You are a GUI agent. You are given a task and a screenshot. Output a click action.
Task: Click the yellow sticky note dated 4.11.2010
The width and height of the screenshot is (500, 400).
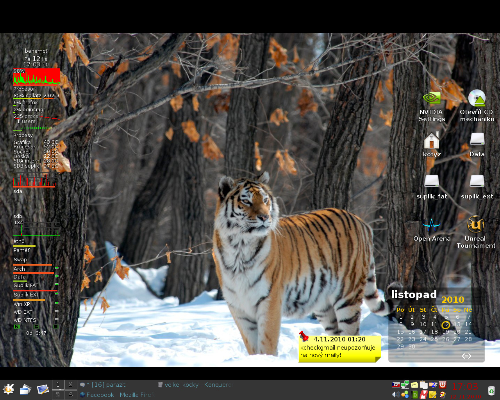tap(340, 349)
